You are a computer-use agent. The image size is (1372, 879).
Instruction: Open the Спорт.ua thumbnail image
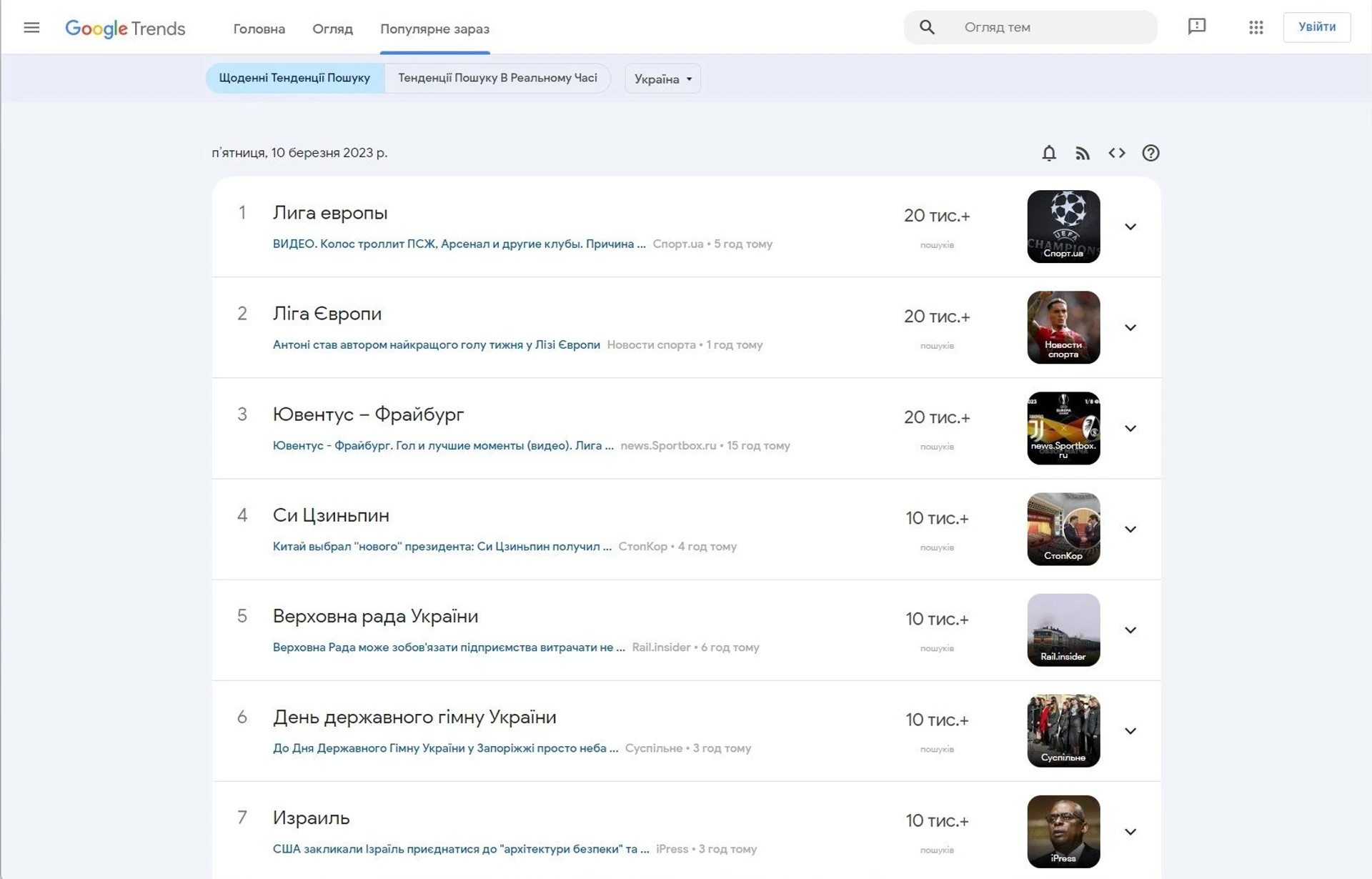pyautogui.click(x=1063, y=227)
